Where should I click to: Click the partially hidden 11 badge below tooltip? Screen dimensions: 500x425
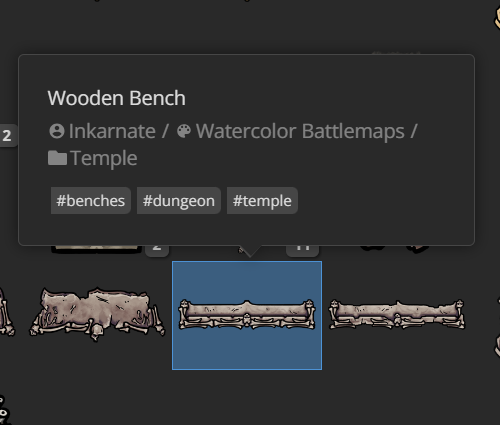[x=303, y=250]
